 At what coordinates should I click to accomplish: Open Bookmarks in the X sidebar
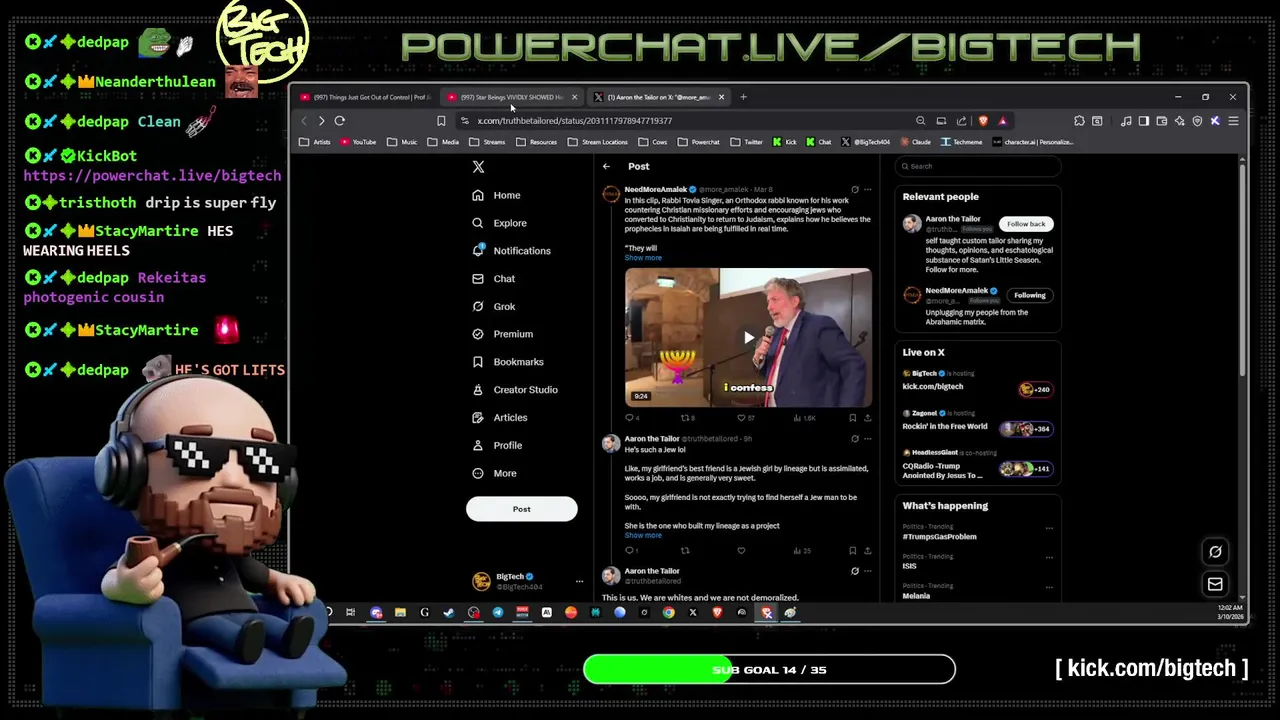(x=507, y=362)
